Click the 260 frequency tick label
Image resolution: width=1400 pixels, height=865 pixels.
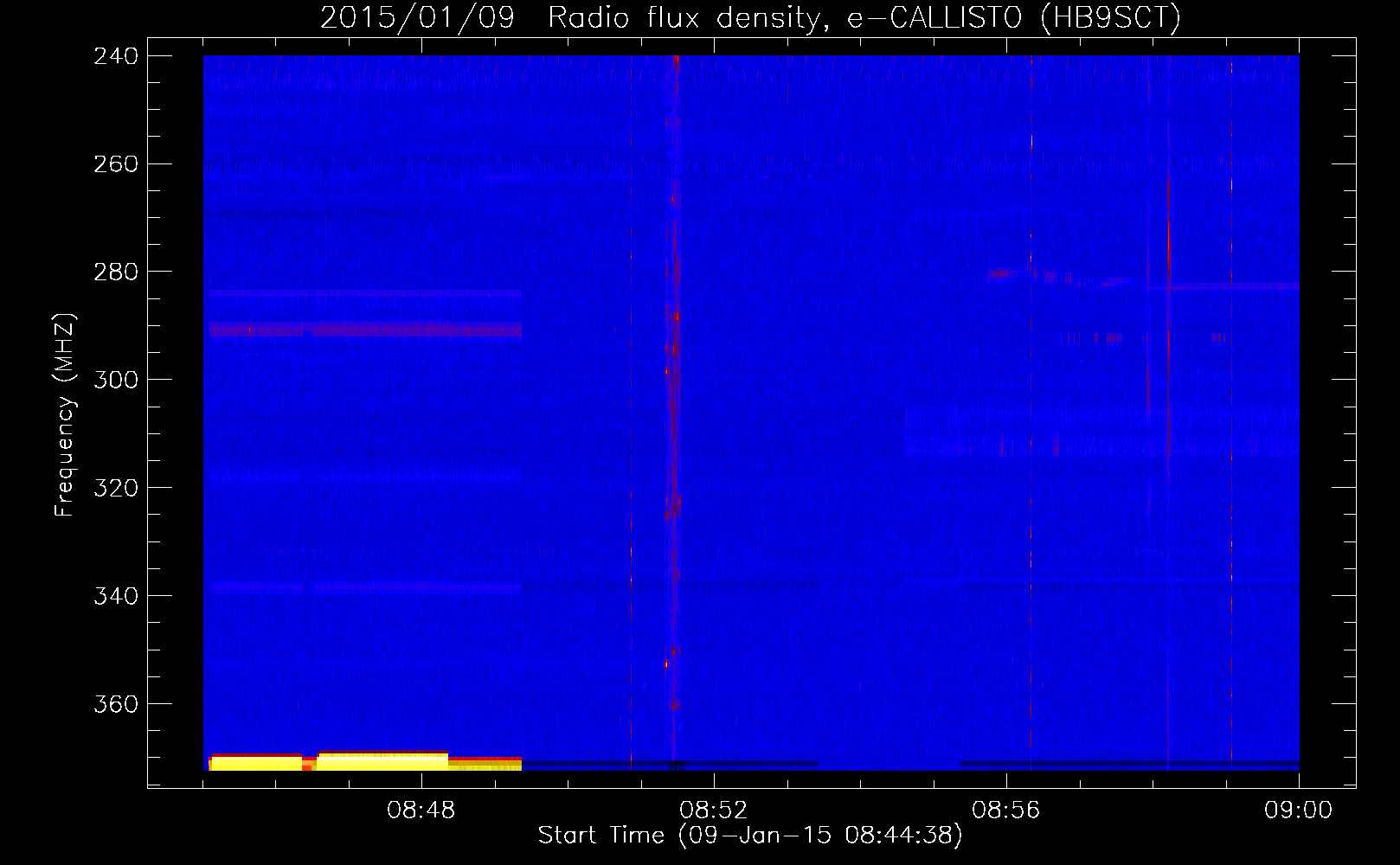point(116,164)
